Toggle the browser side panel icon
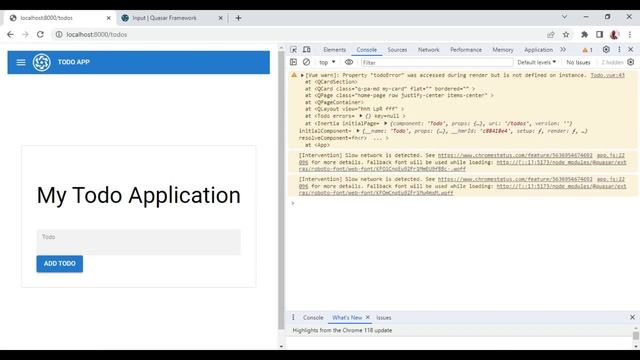The height and width of the screenshot is (360, 640). click(599, 35)
